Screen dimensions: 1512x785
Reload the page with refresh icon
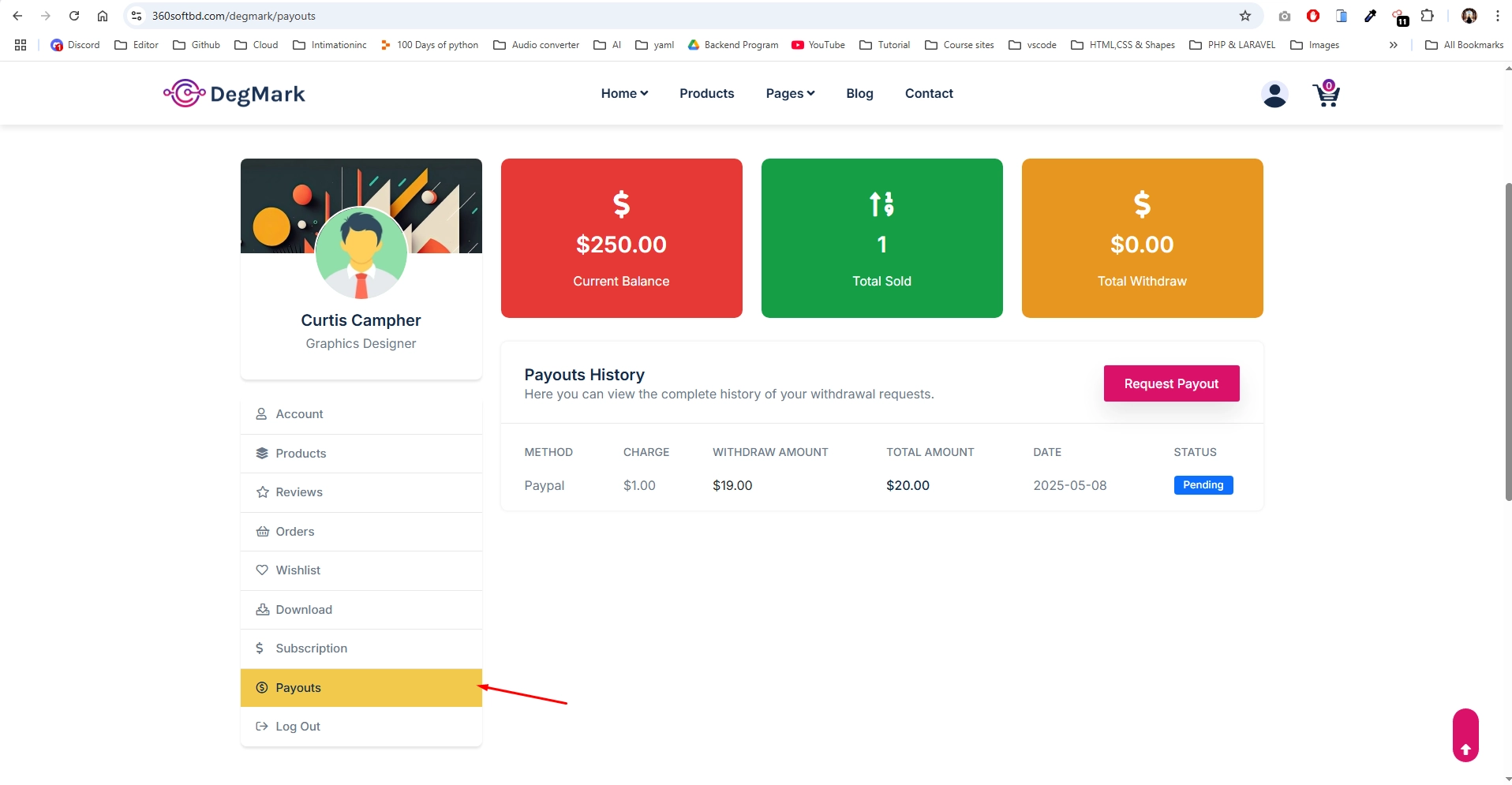74,16
